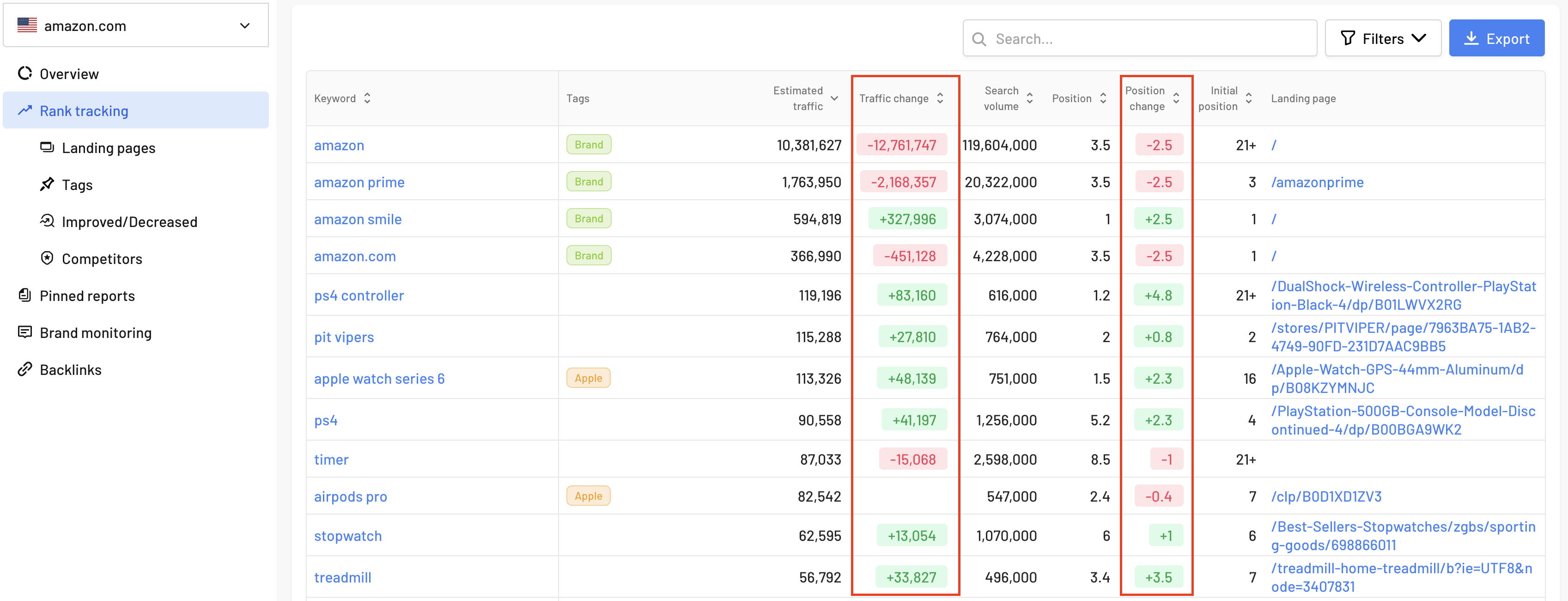1568x601 pixels.
Task: Click the Brand tag on the amazon row
Action: (x=589, y=144)
